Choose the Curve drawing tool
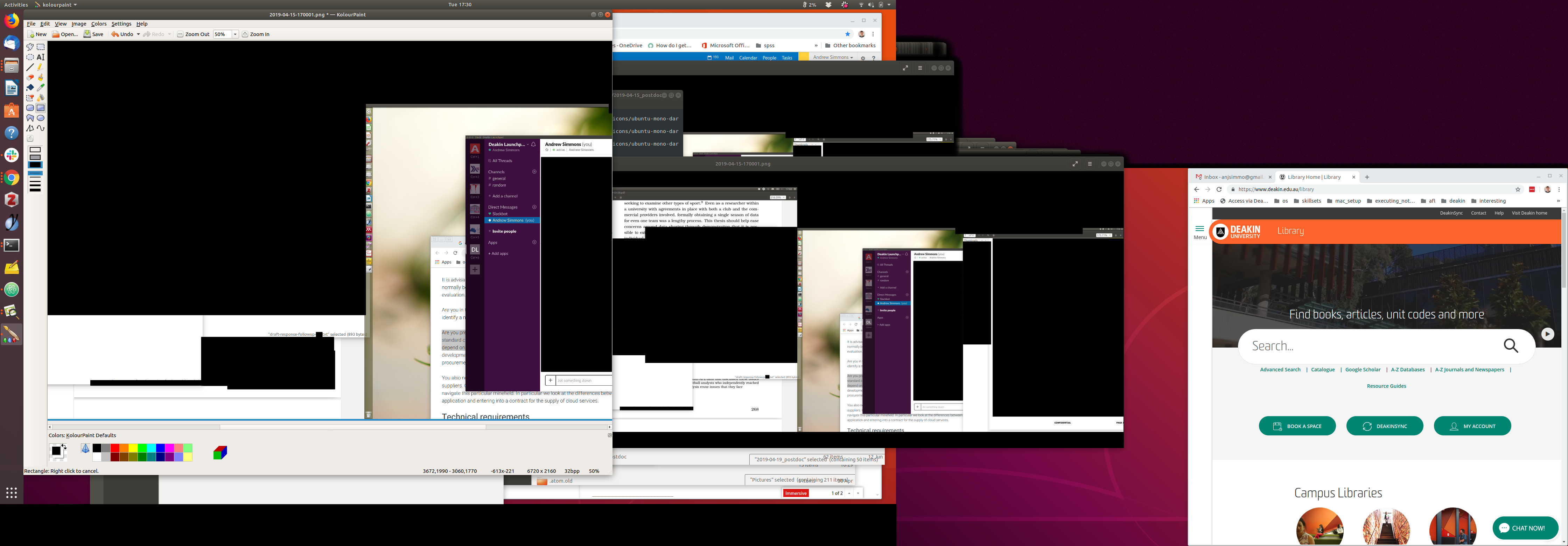Viewport: 1568px width, 546px height. 41,128
